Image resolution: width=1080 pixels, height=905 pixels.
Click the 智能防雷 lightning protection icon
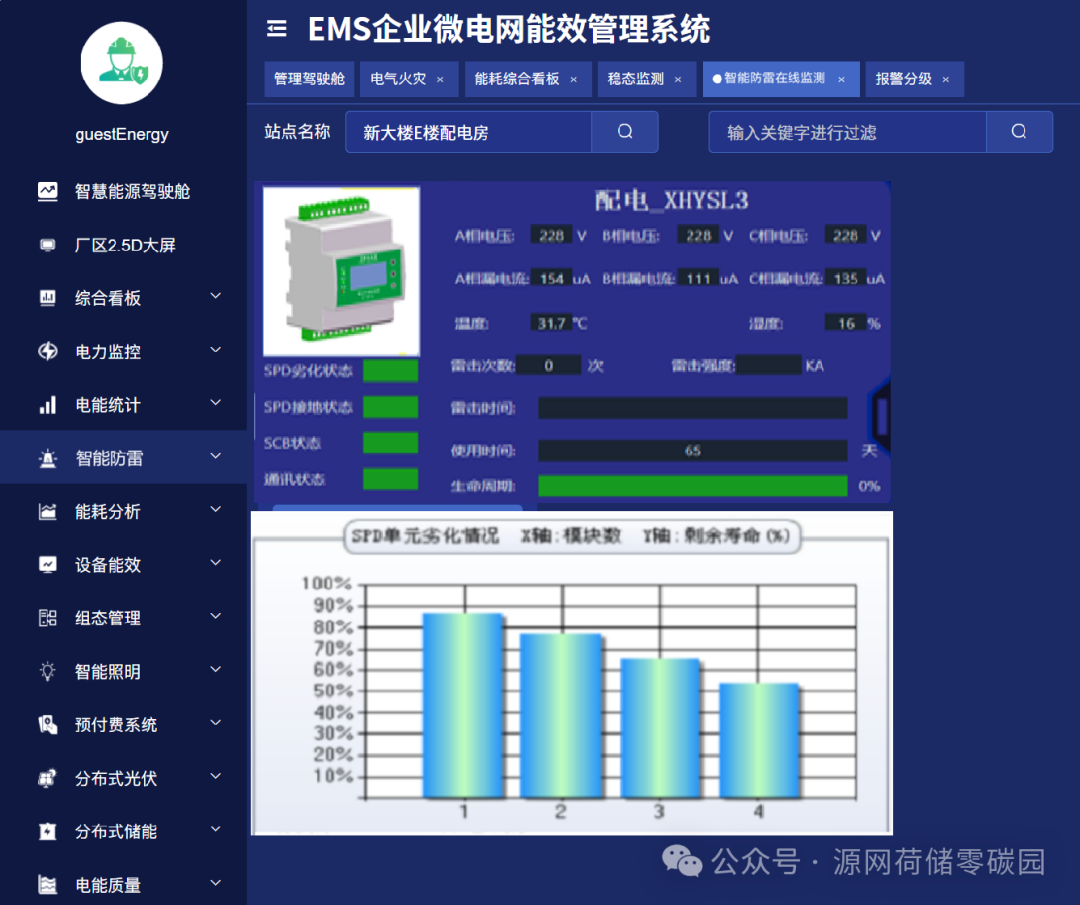(x=46, y=457)
